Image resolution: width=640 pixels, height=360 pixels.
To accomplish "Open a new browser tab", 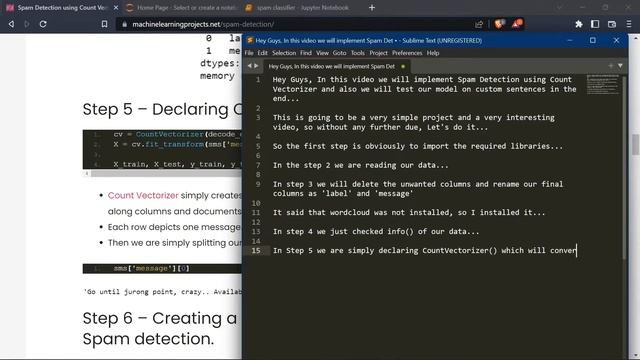I will point(371,8).
